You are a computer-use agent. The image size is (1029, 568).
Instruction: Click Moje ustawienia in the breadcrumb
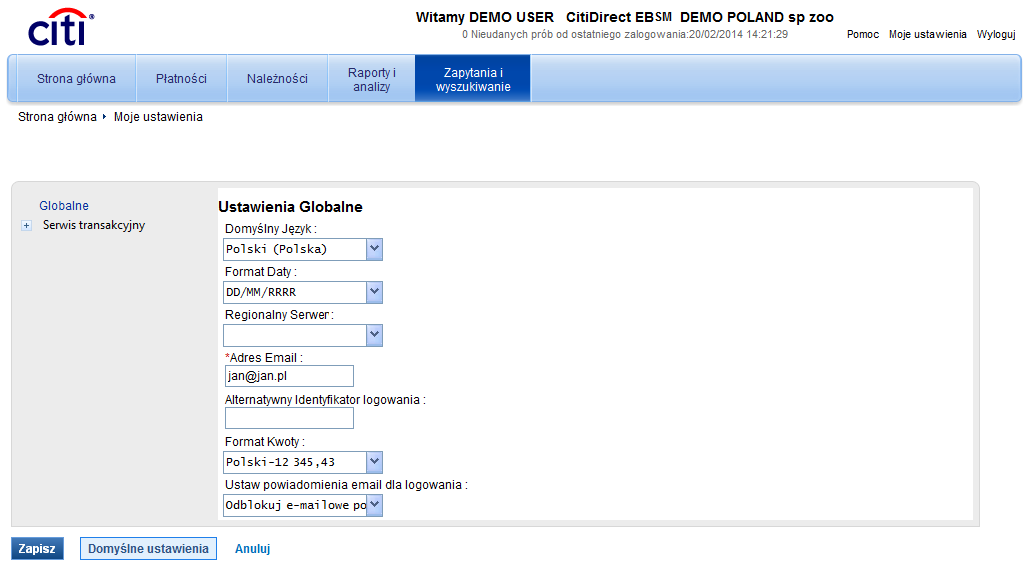(158, 117)
